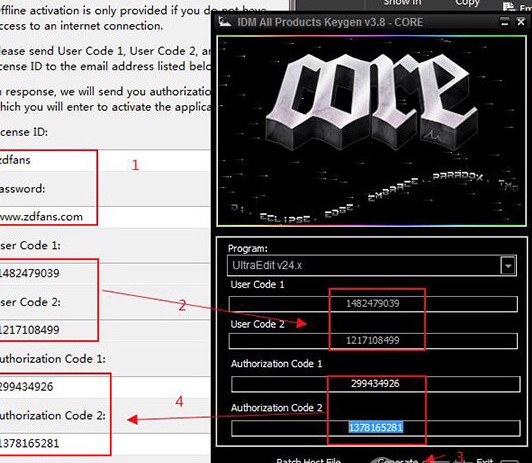
Task: Click the Authorization Code 1 field in keygen
Action: point(376,384)
